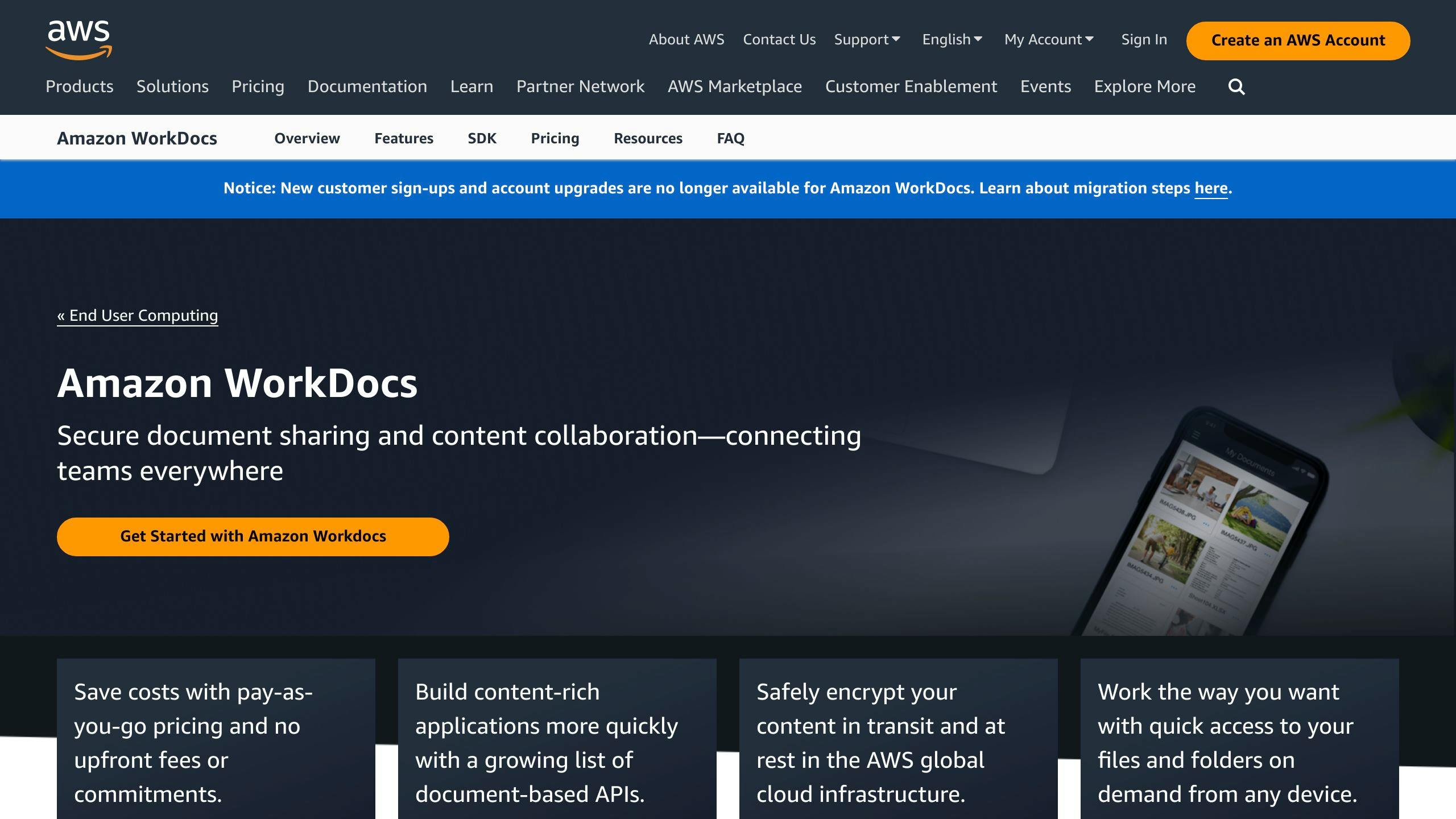The width and height of the screenshot is (1456, 819).
Task: Open Customer Enablement menu
Action: [911, 86]
